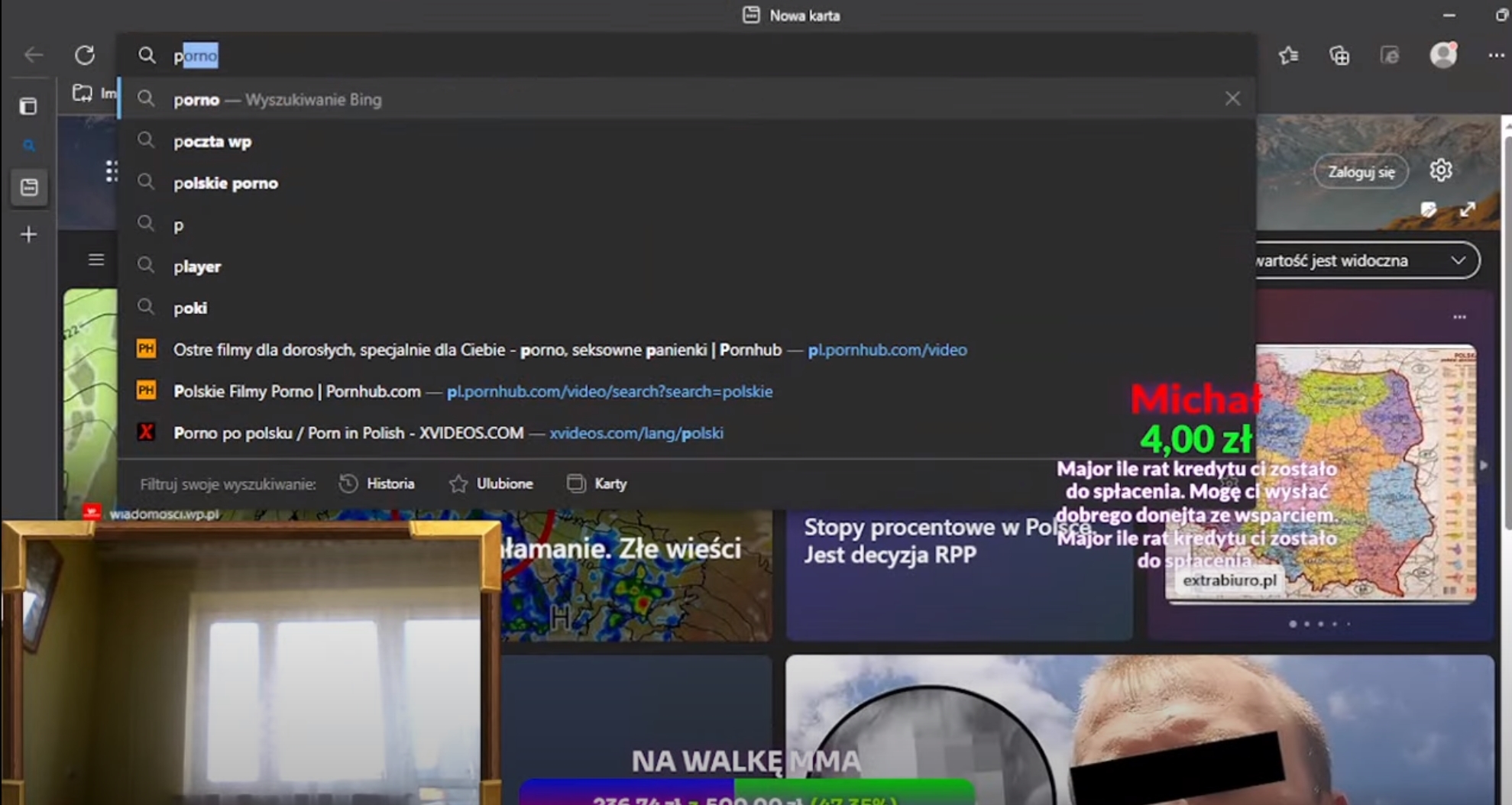Click inside the address bar text field
The width and height of the screenshot is (1512, 805).
(611, 55)
